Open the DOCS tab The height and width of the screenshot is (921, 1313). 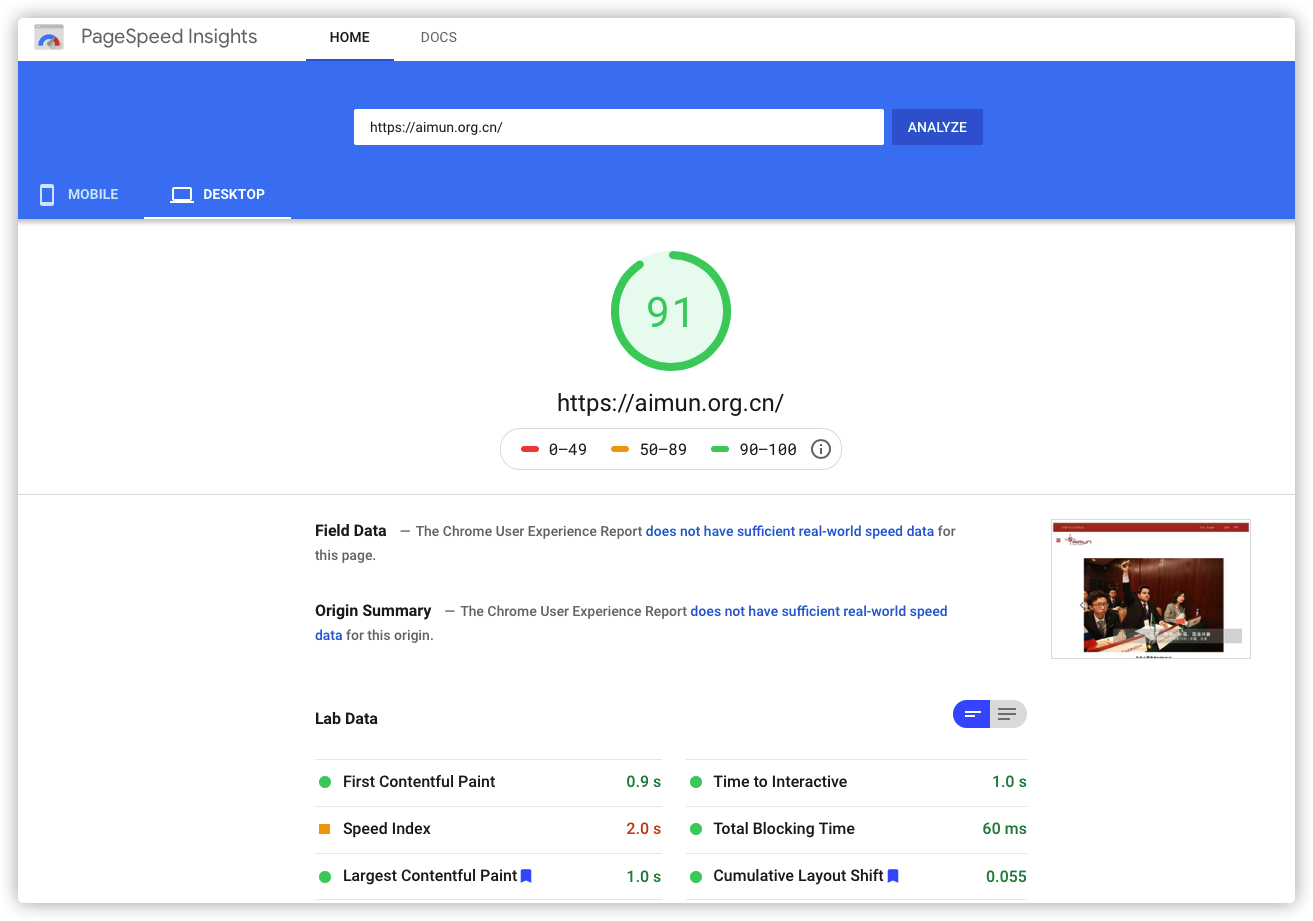439,38
